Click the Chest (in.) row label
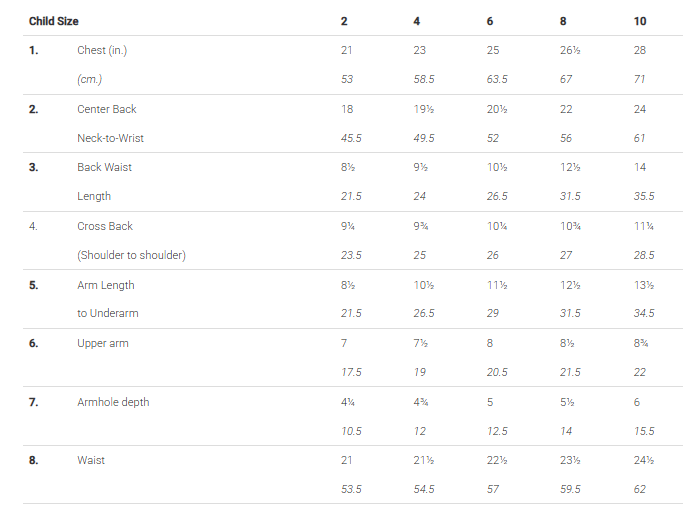This screenshot has height=513, width=683. [102, 50]
